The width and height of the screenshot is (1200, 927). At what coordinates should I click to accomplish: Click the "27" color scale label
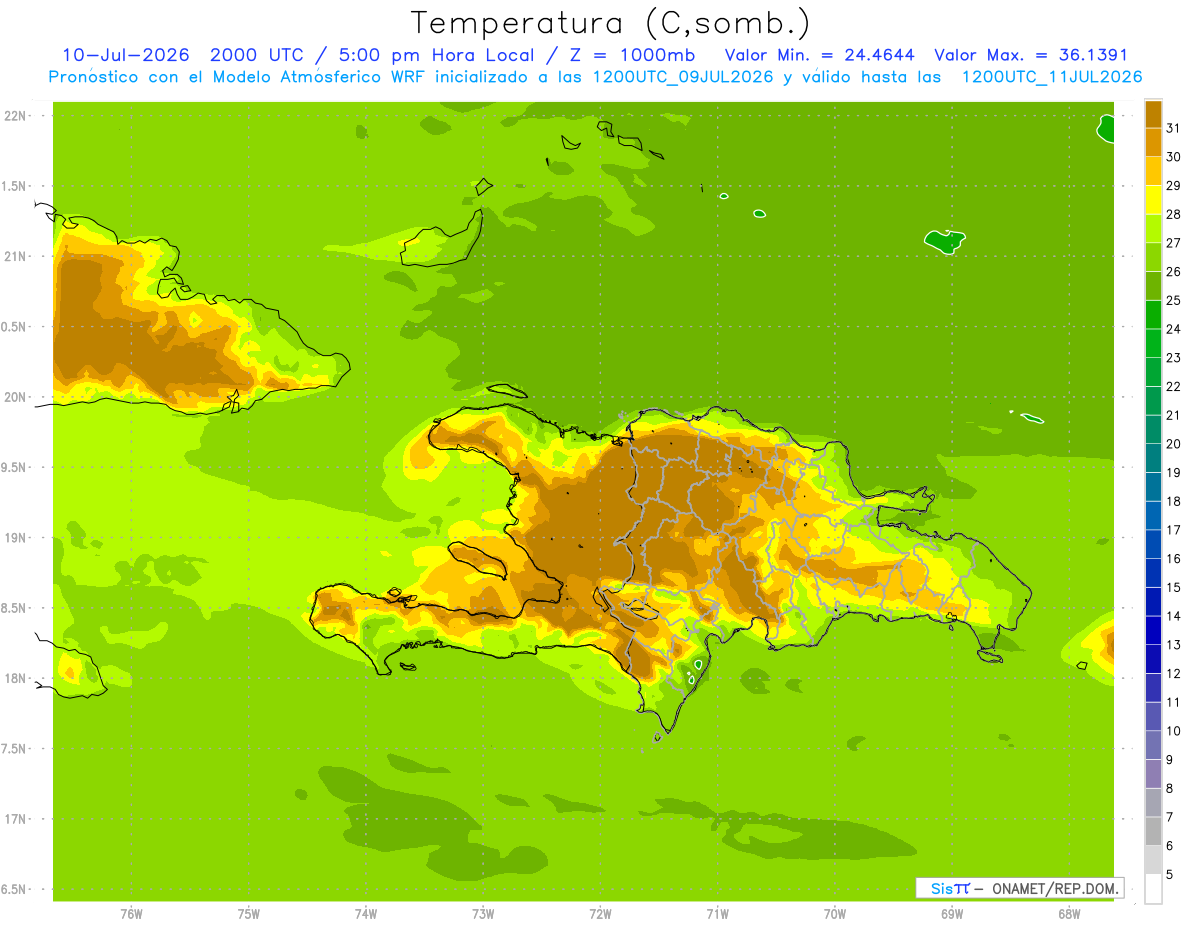(1173, 243)
